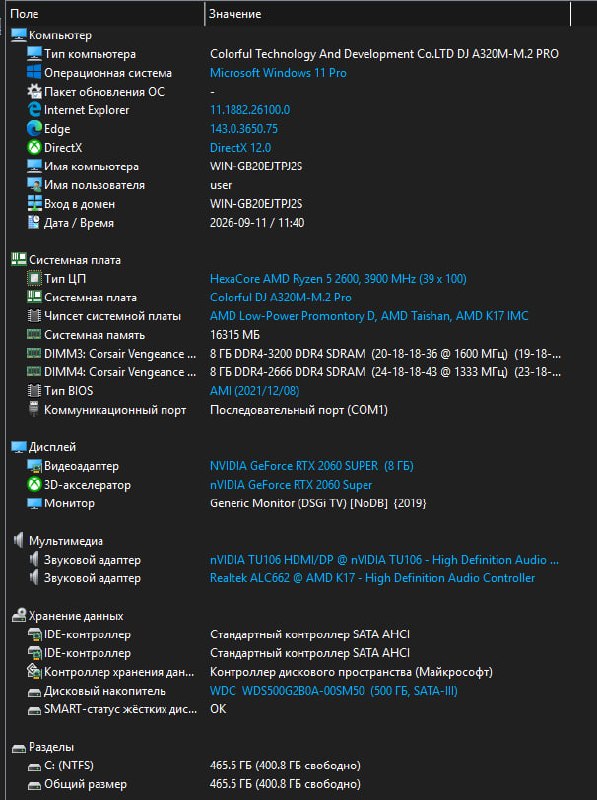Select the DIMM4: Corsair Vengeance row label
This screenshot has width=597, height=800.
pos(120,372)
